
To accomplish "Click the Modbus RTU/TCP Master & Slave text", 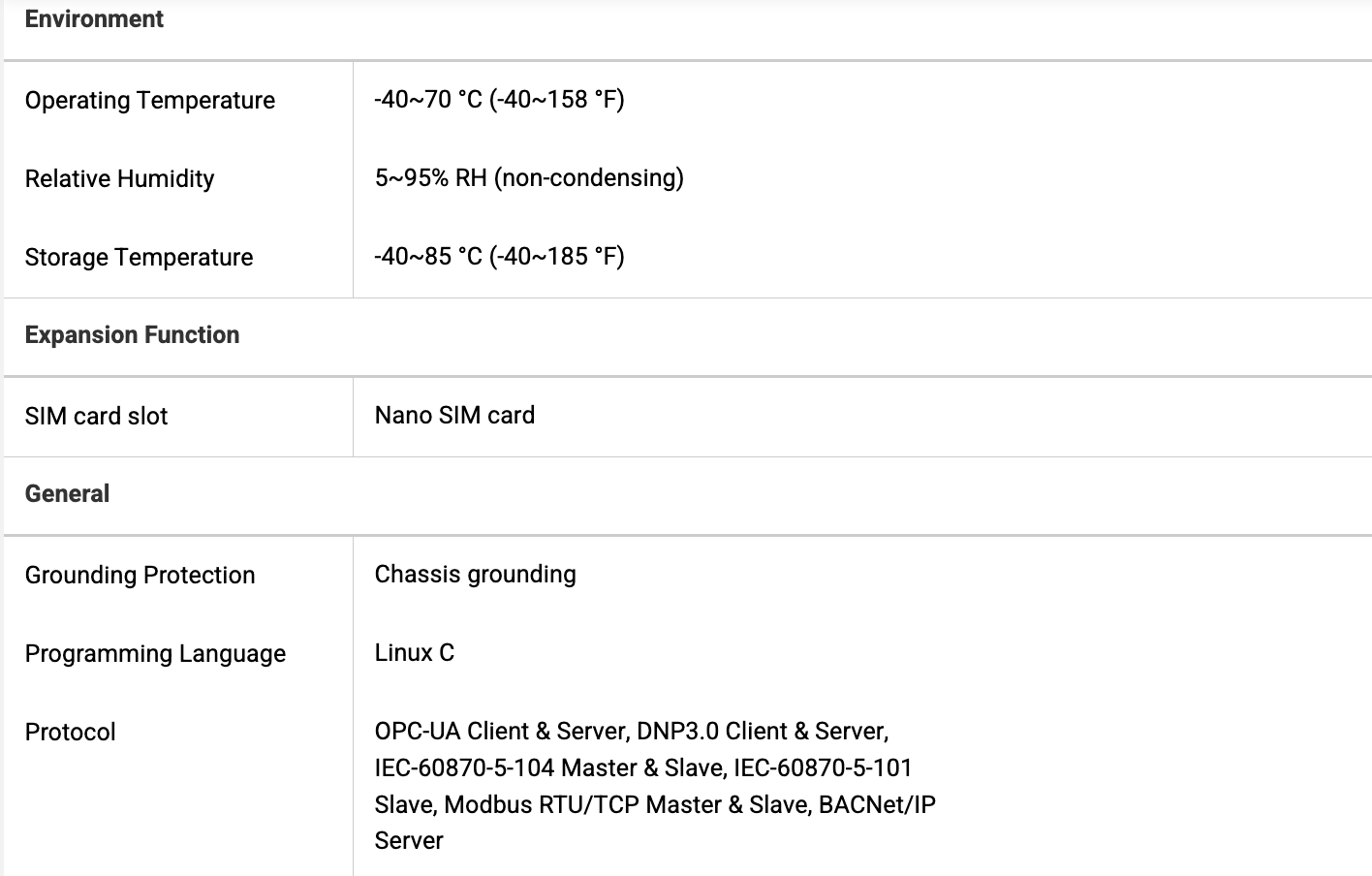I will (628, 805).
